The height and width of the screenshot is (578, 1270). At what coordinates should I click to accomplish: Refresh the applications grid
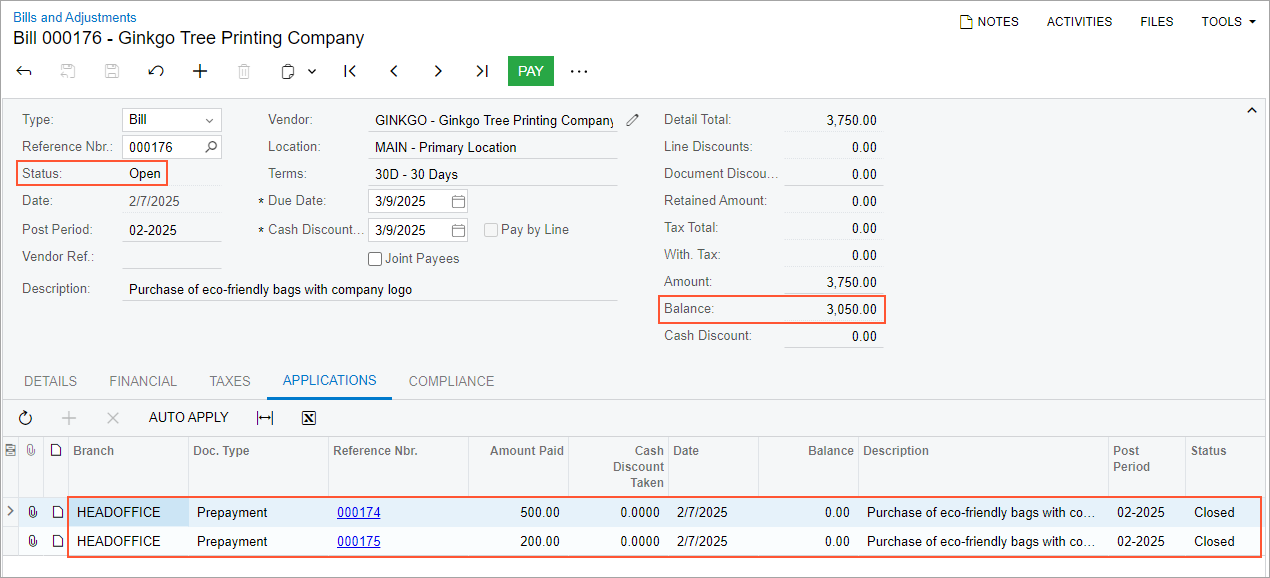(26, 418)
